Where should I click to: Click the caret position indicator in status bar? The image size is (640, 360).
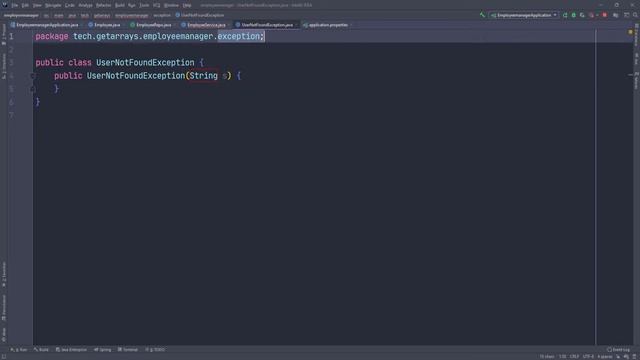coord(562,357)
